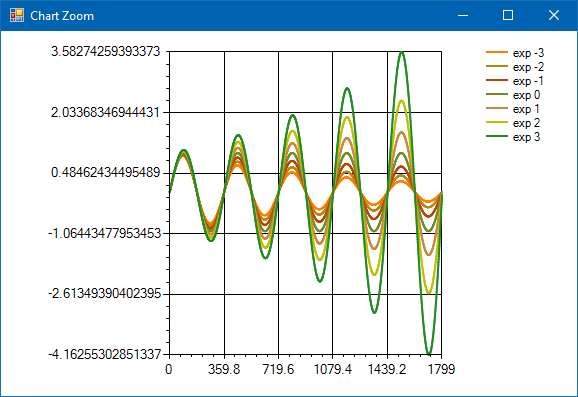Click x-axis label 0
The height and width of the screenshot is (397, 578).
tap(168, 369)
